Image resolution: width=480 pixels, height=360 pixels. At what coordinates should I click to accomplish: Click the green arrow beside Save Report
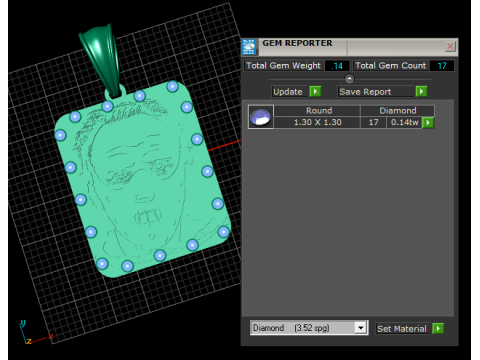click(x=421, y=91)
